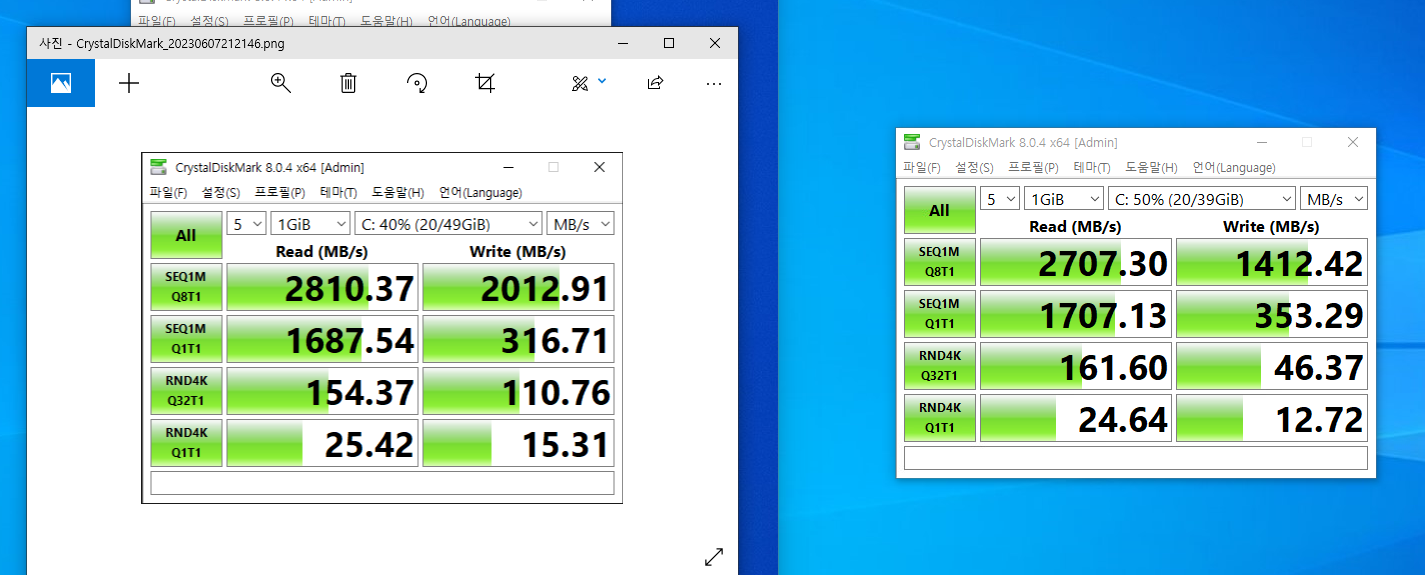Zoom the photo with magnifier icon
Viewport: 1425px width, 575px height.
click(x=281, y=83)
